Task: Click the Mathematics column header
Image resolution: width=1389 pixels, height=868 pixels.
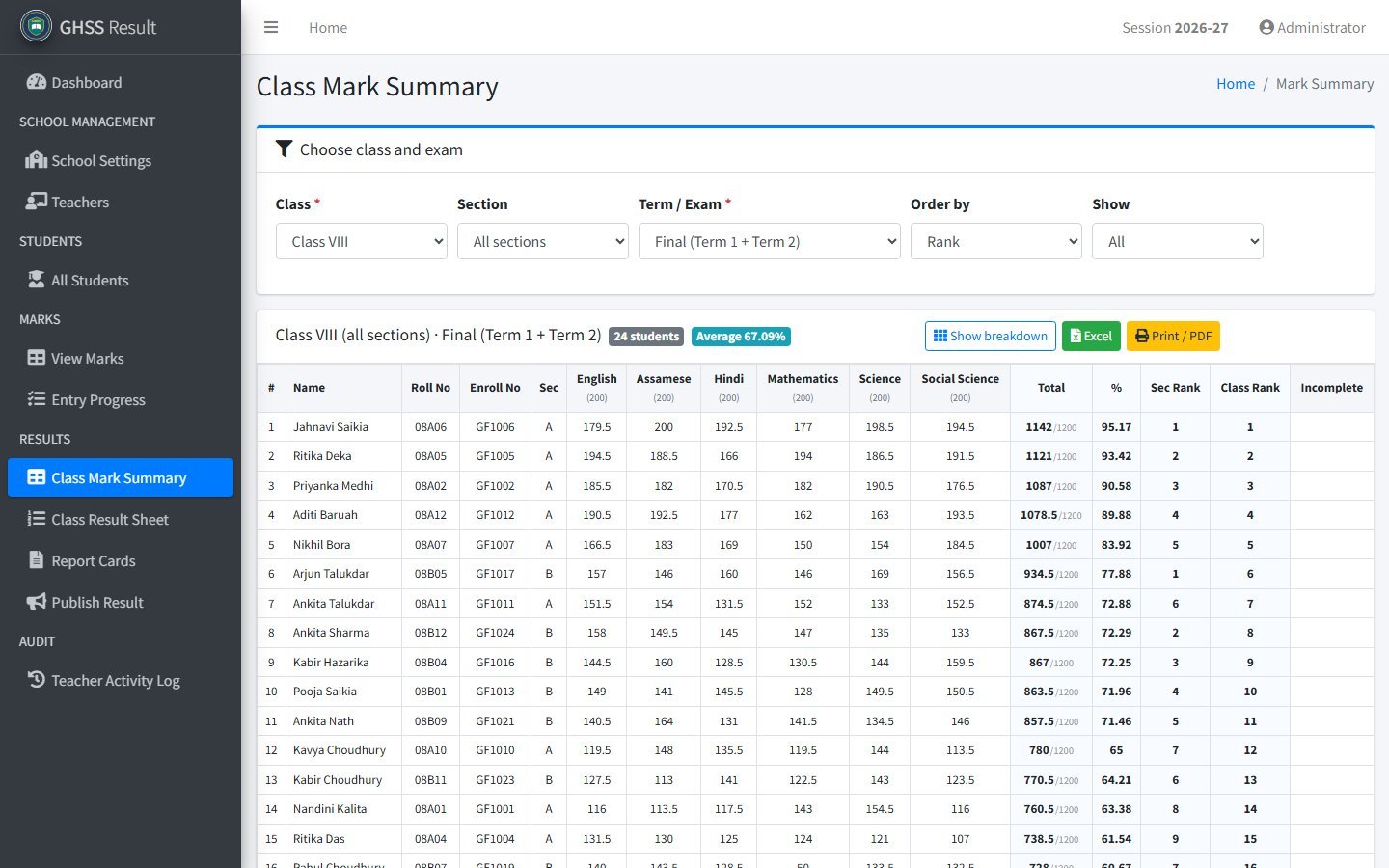Action: 803,388
